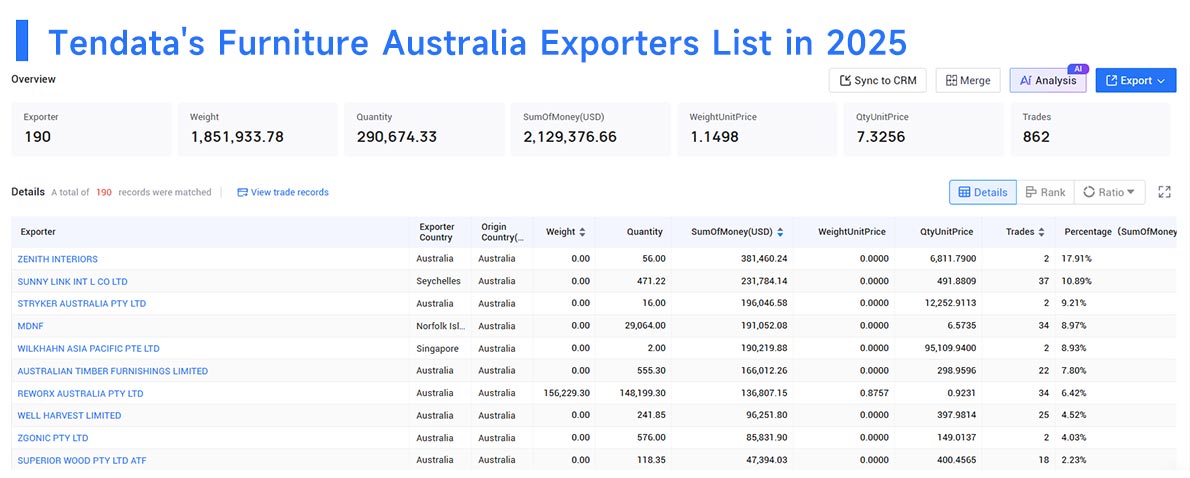
Task: Click the Sync to CRM button
Action: [877, 80]
